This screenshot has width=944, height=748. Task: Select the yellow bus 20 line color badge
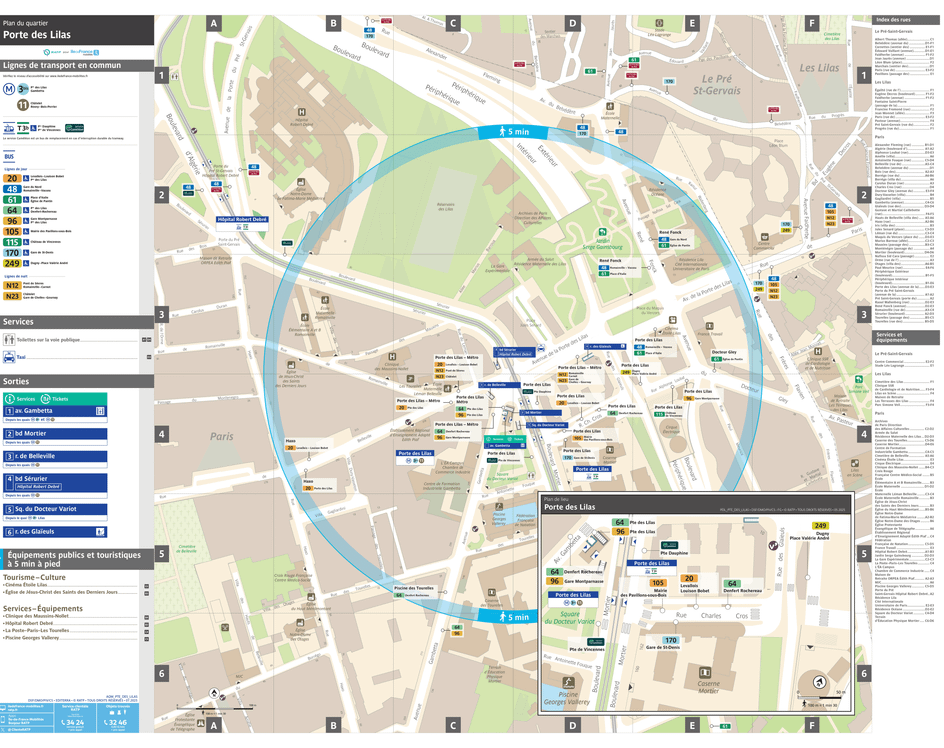pos(10,177)
